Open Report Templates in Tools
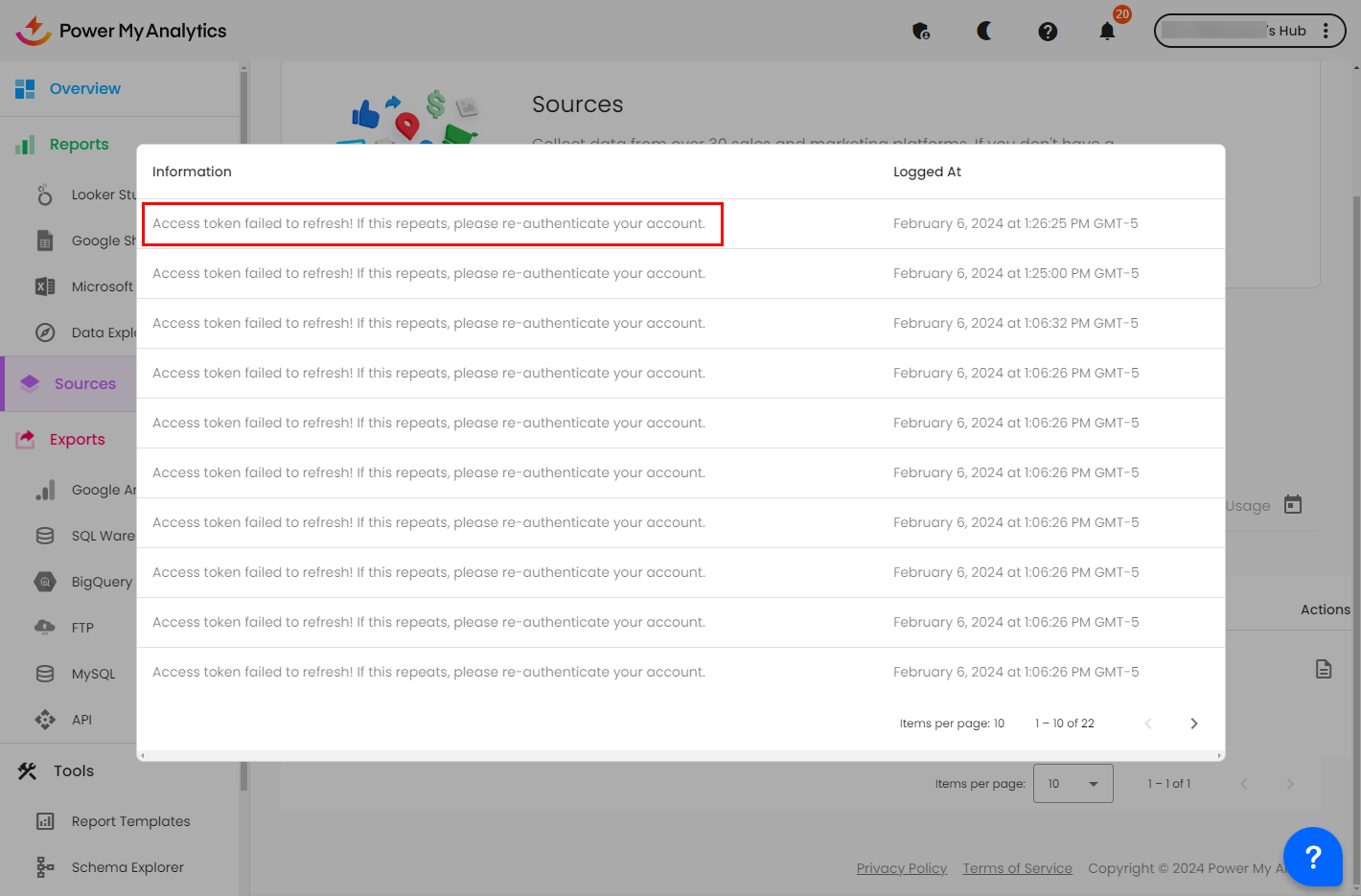The width and height of the screenshot is (1361, 896). (130, 821)
